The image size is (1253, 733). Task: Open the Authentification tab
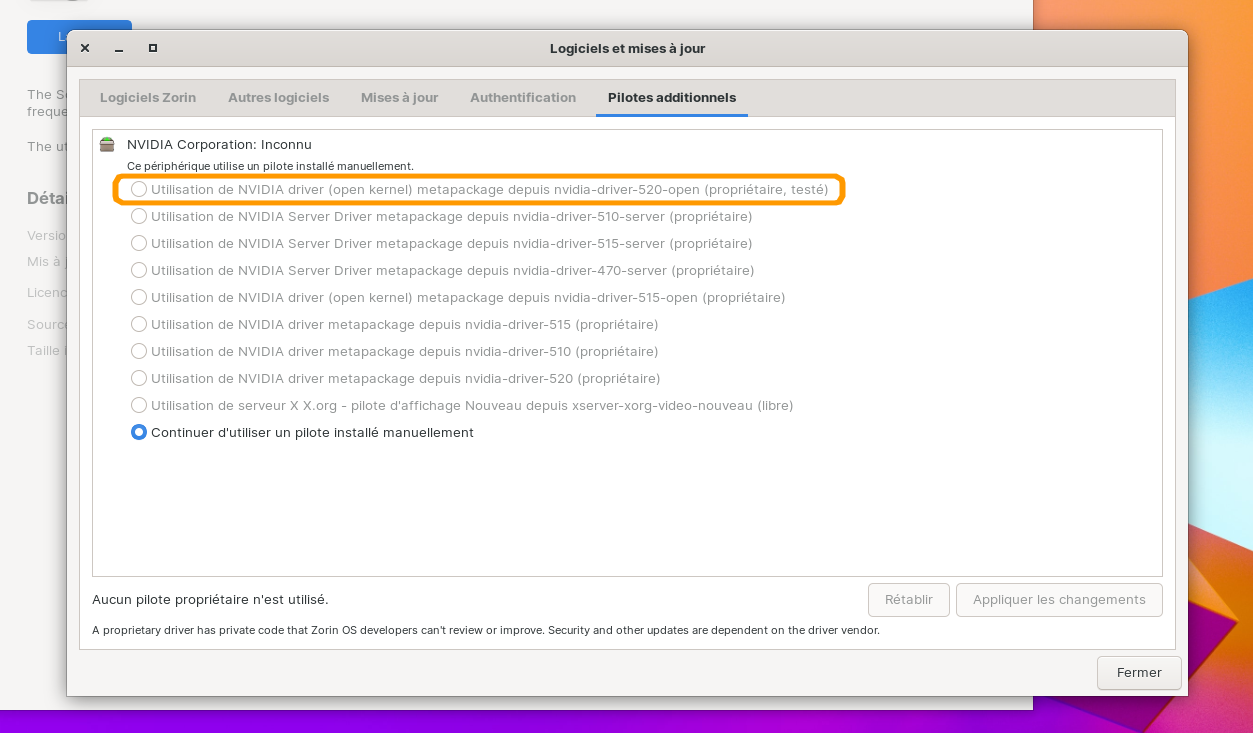pyautogui.click(x=523, y=98)
